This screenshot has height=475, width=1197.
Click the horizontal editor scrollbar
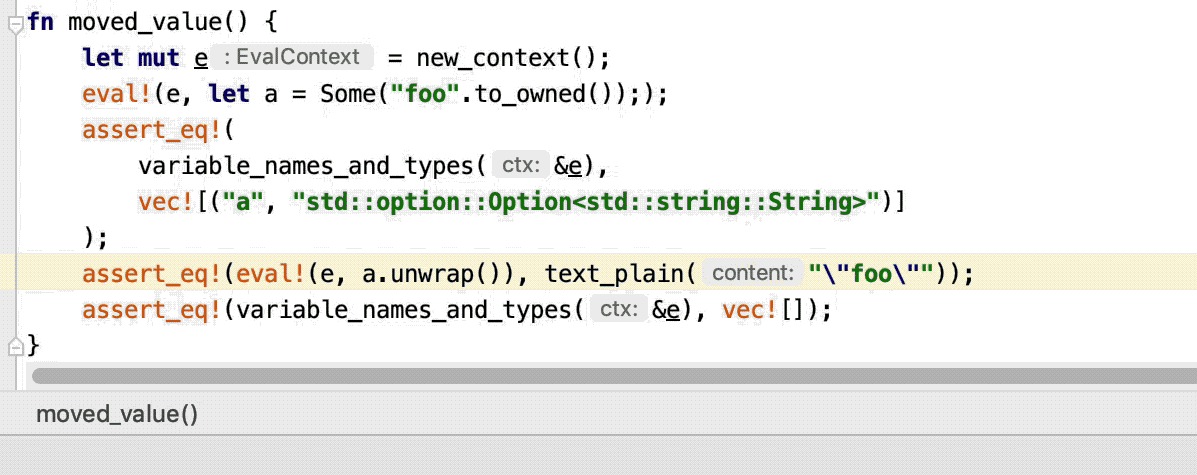(x=614, y=376)
